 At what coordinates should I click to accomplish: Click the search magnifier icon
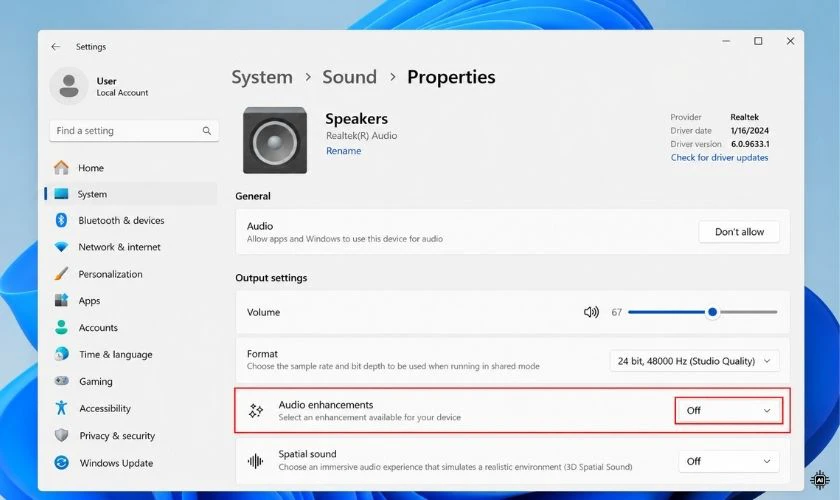click(x=207, y=131)
